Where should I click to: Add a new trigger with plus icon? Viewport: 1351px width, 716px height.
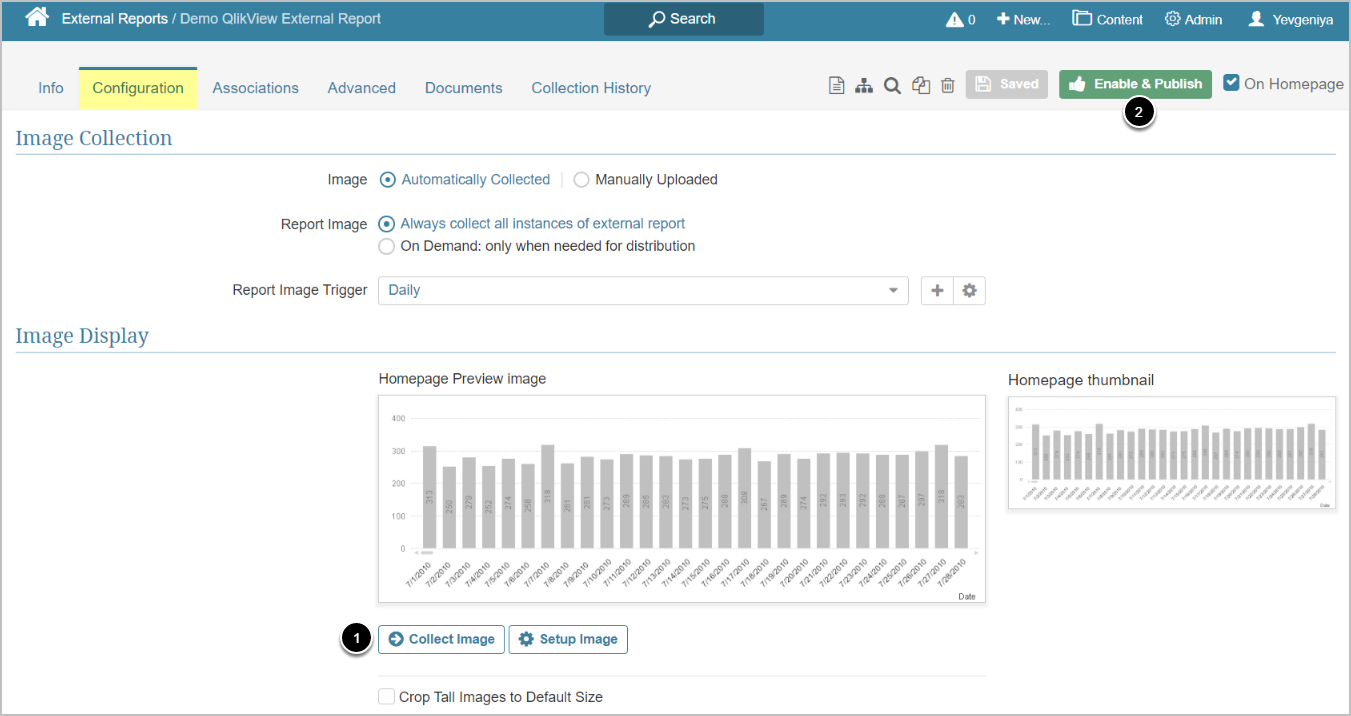pos(937,290)
